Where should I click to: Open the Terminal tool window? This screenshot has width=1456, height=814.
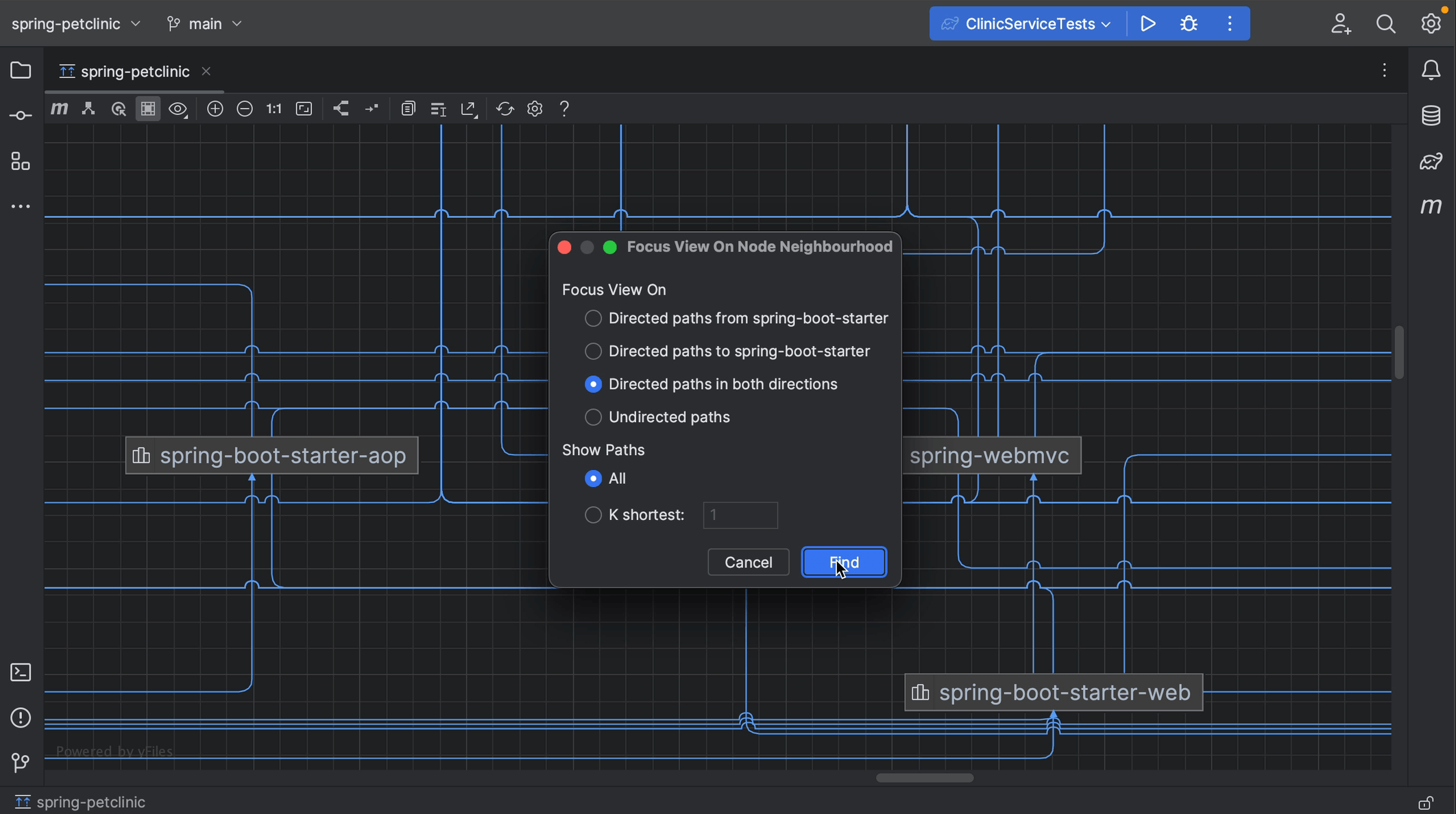(20, 672)
